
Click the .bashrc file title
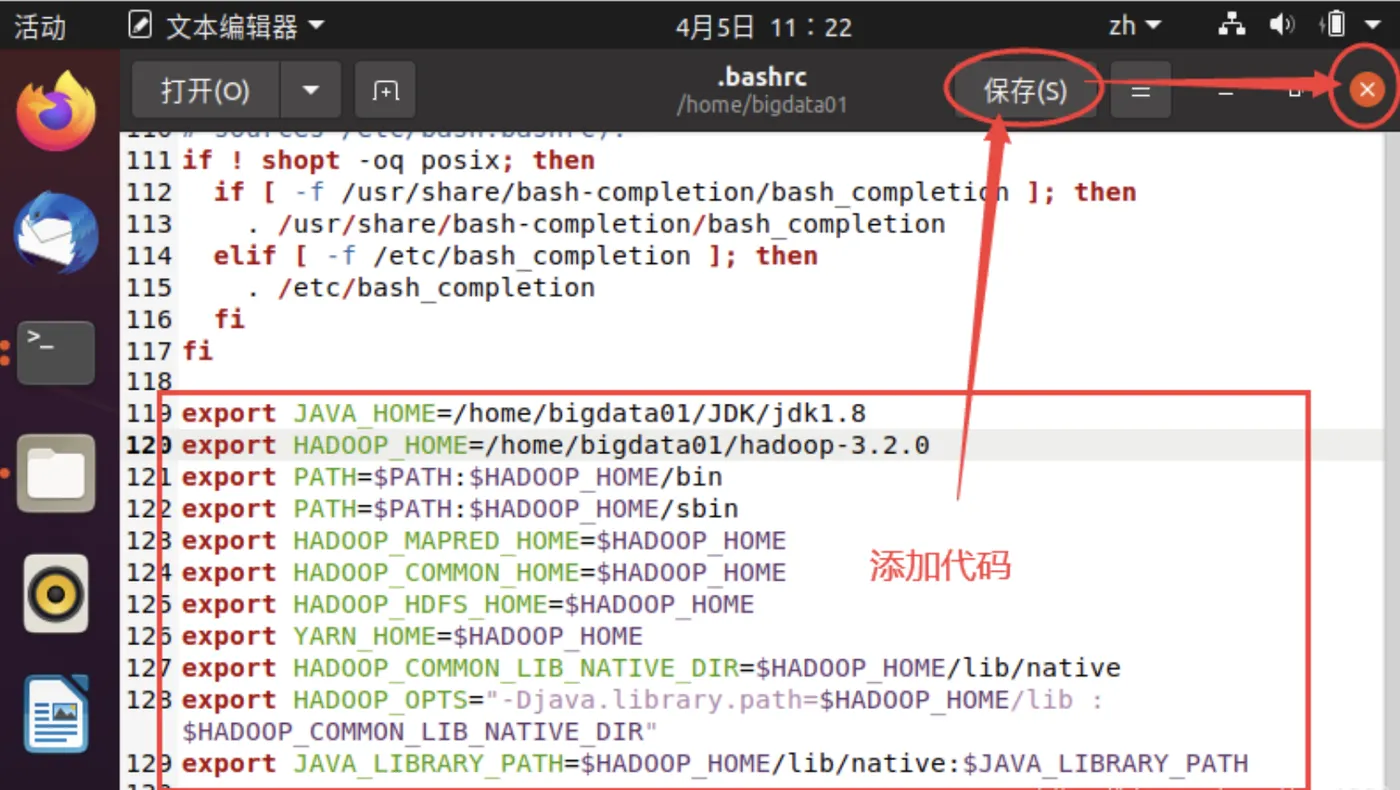(762, 78)
